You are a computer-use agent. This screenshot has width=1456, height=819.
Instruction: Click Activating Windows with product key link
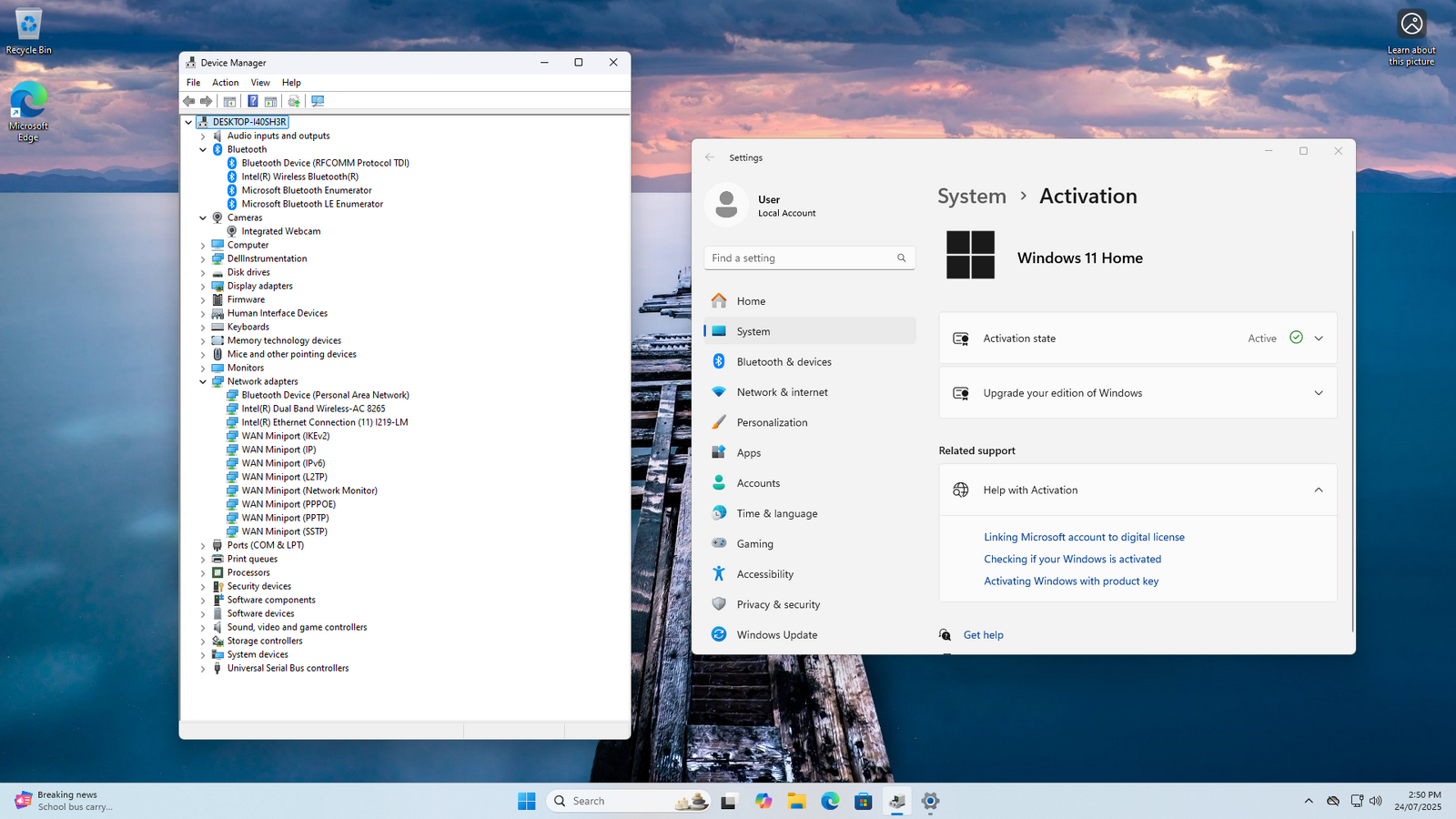tap(1071, 581)
